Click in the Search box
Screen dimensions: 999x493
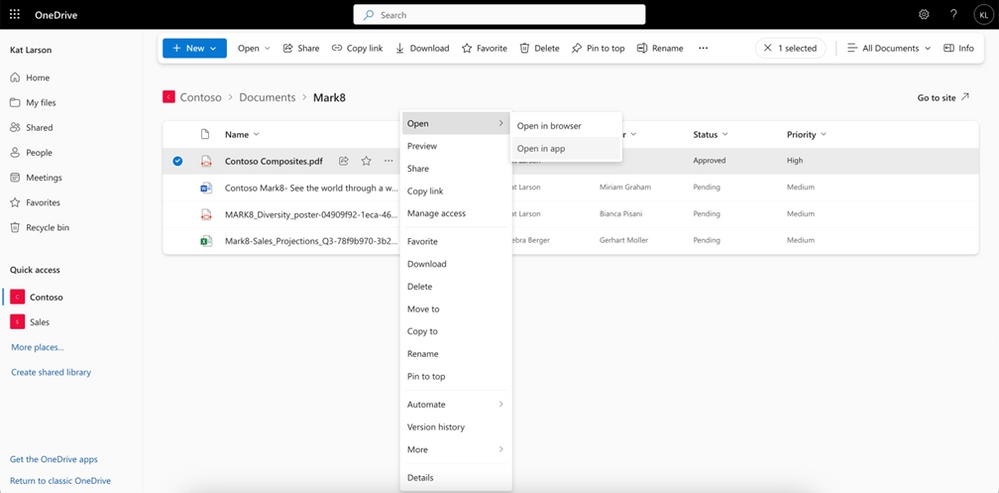499,15
